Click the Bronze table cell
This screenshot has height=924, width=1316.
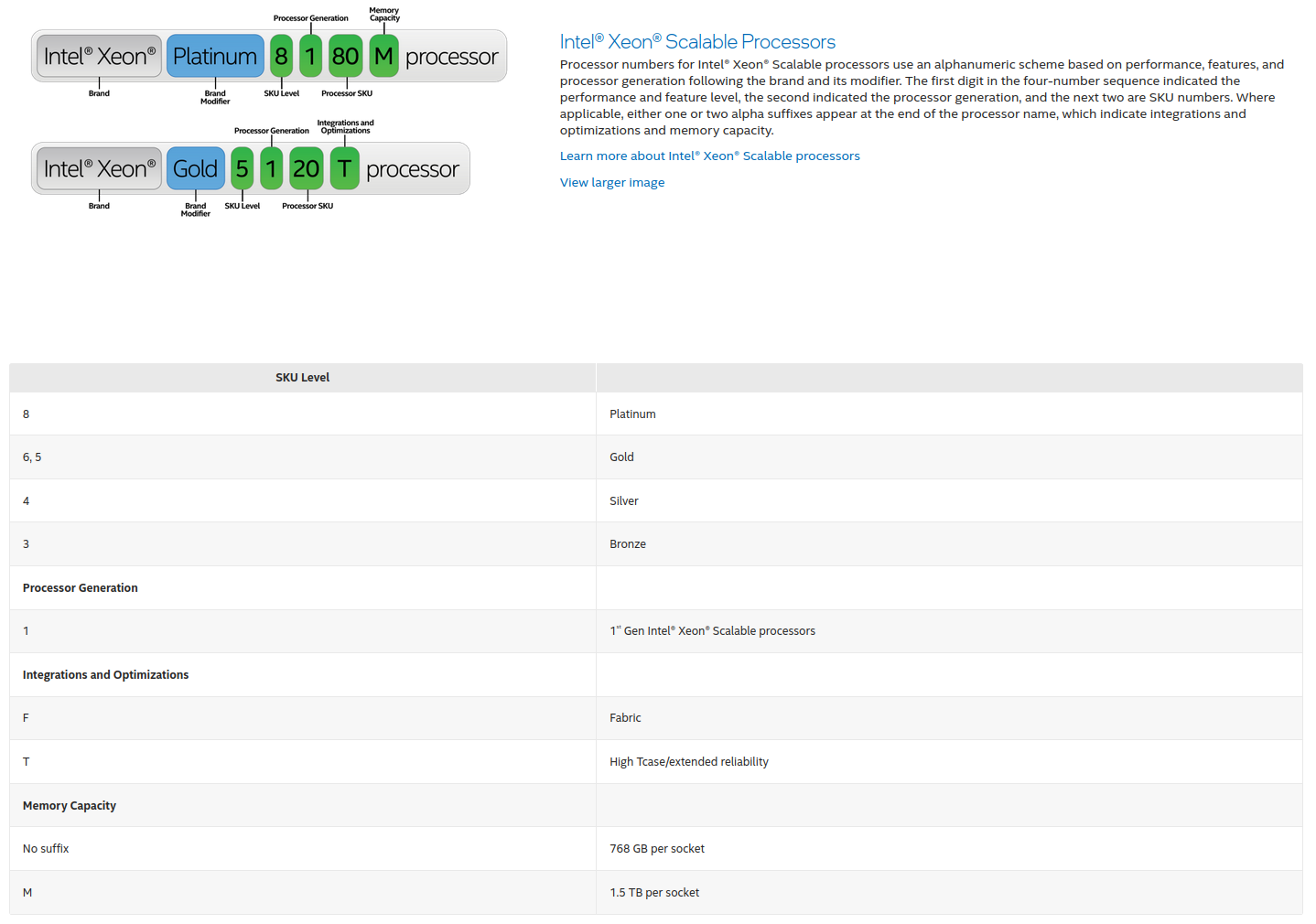click(x=628, y=544)
